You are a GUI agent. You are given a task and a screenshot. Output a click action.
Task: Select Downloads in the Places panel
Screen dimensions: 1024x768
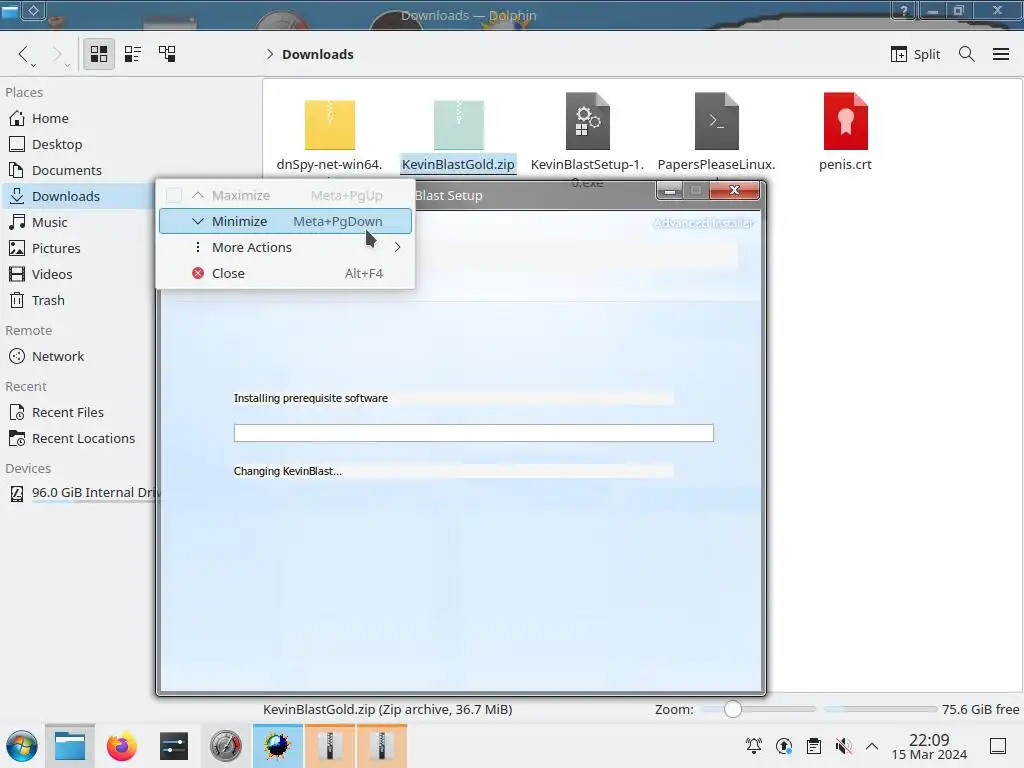click(78, 197)
